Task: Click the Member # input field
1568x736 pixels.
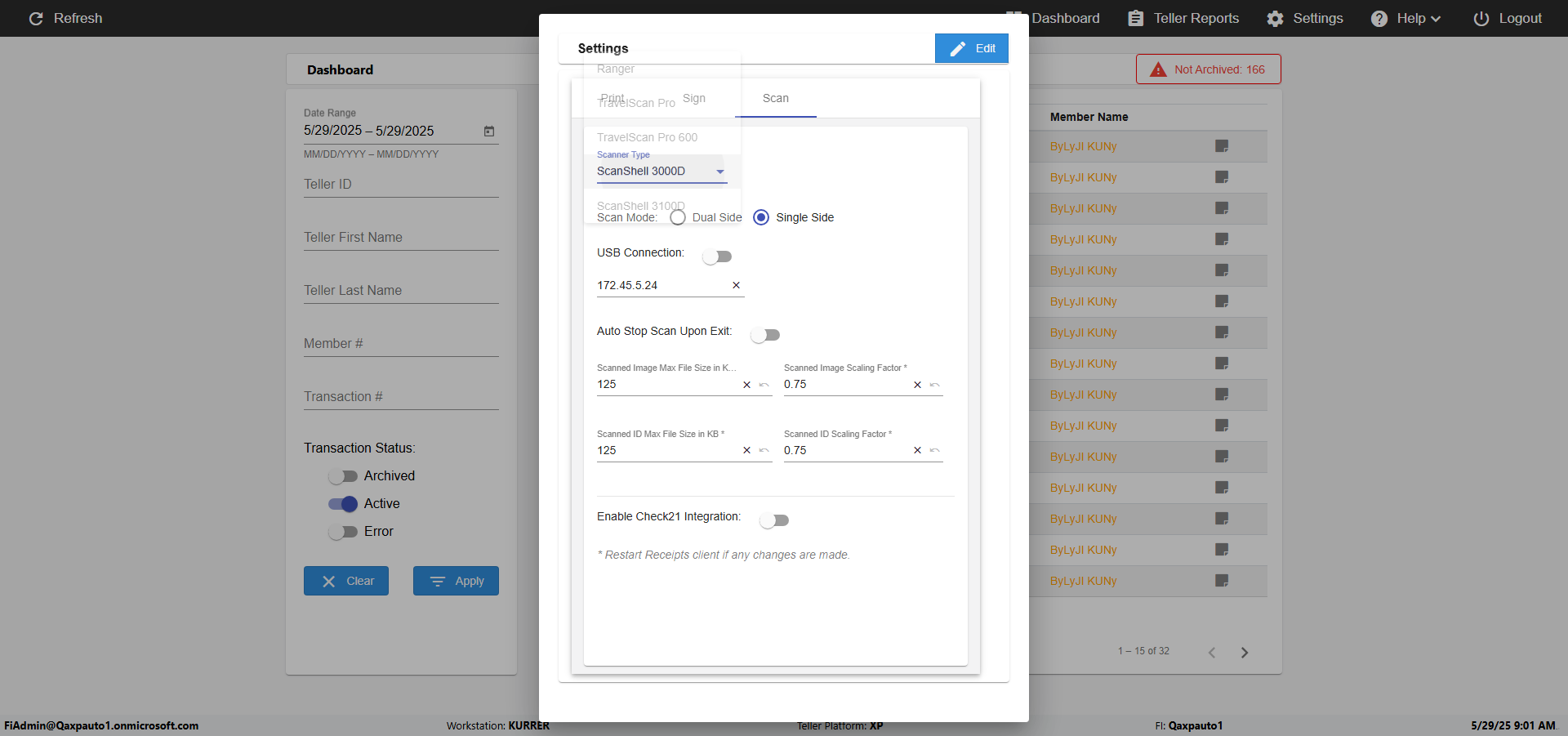Action: point(401,344)
